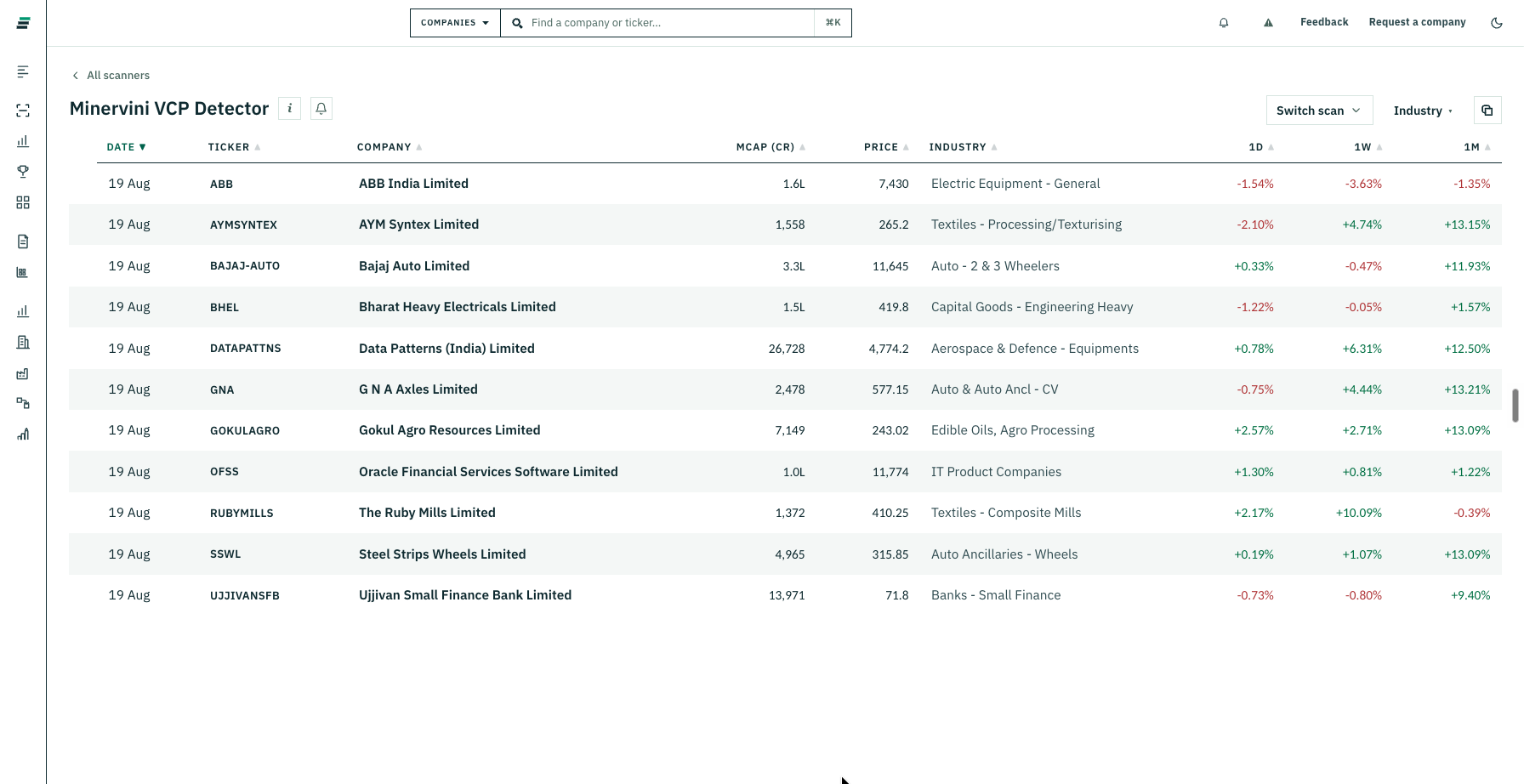Open the factory icon in sidebar
The width and height of the screenshot is (1524, 784).
click(x=23, y=373)
